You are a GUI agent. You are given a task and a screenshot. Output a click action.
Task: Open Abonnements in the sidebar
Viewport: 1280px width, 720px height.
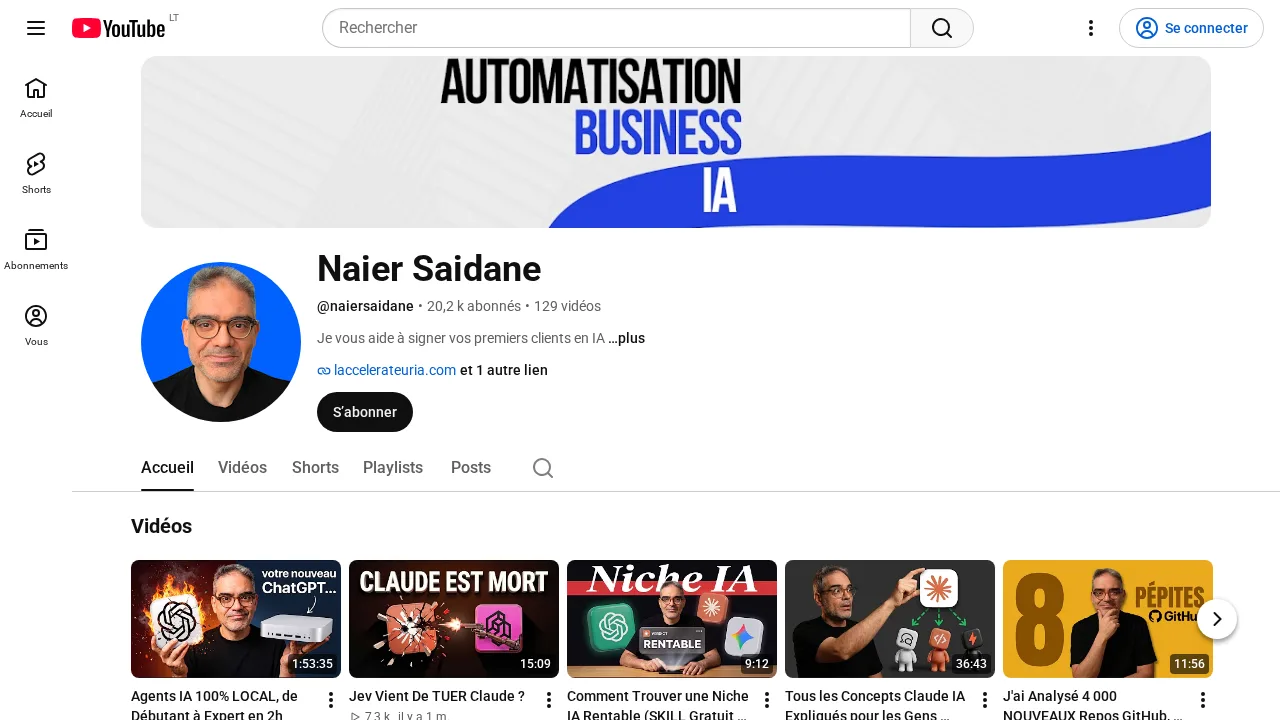36,250
